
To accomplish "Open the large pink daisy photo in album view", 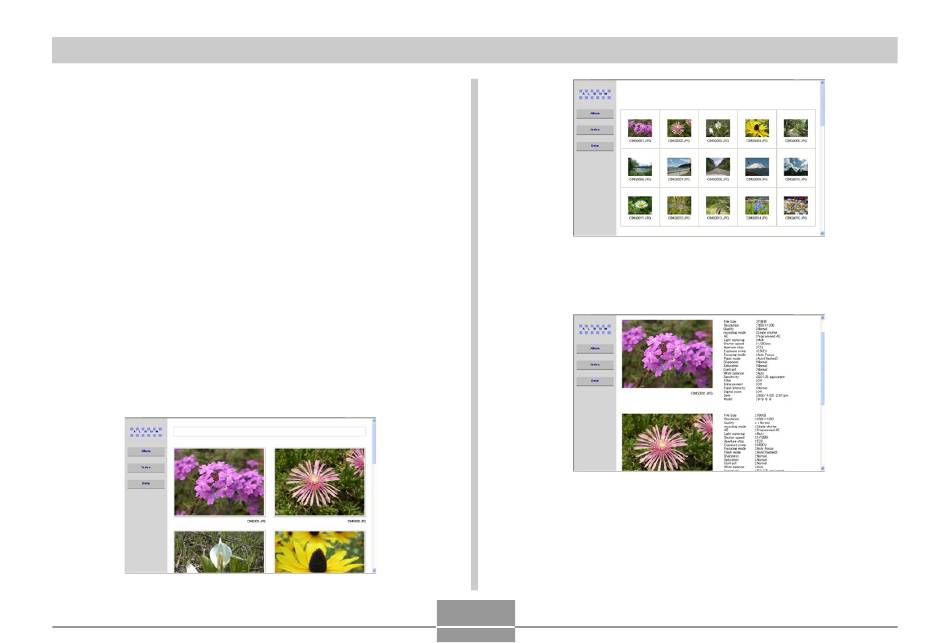I will (x=319, y=481).
